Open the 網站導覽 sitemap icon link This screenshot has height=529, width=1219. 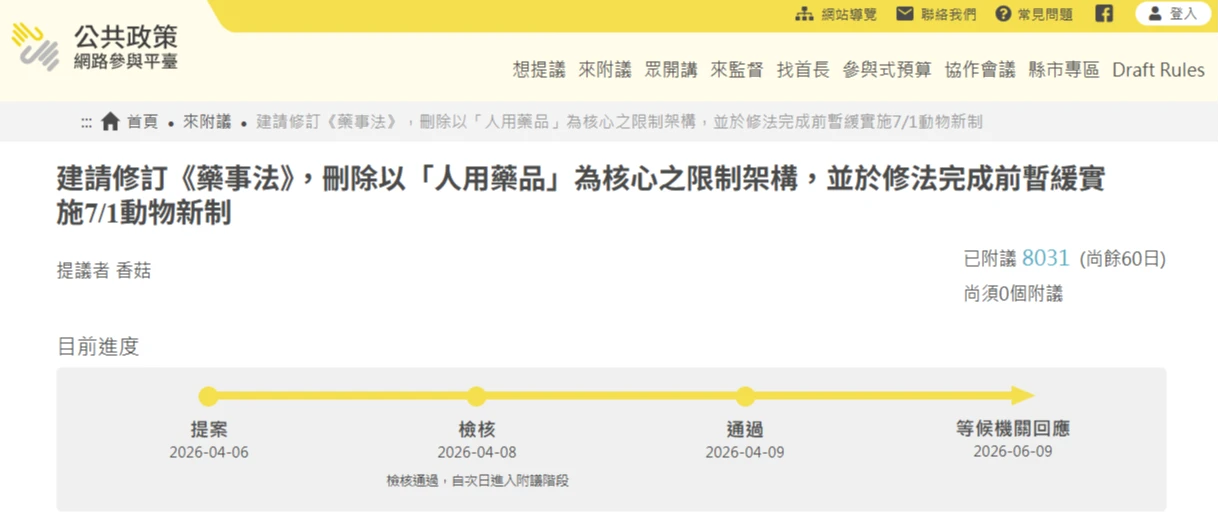pos(804,14)
